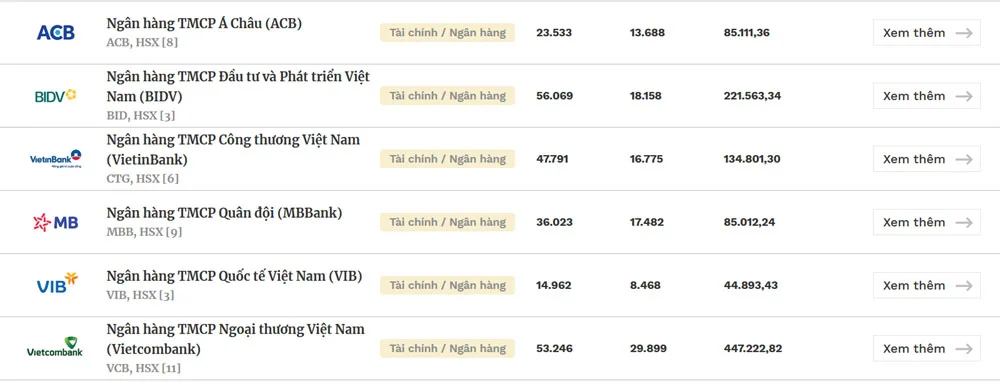Viewport: 1000px width, 384px height.
Task: Open the Ngân hàng TMCP Á Châu (ACB) title
Action: [x=204, y=24]
